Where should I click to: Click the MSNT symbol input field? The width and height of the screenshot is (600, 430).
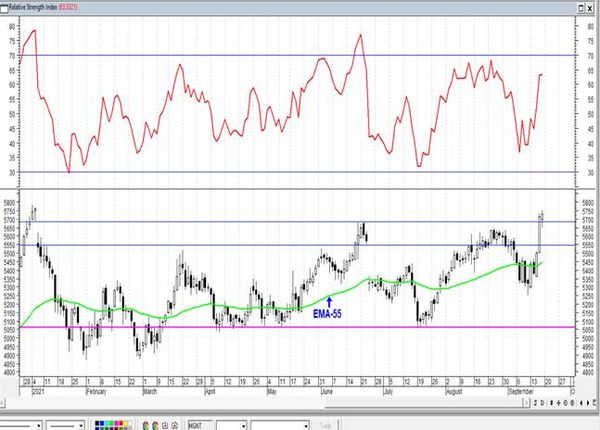pos(201,425)
